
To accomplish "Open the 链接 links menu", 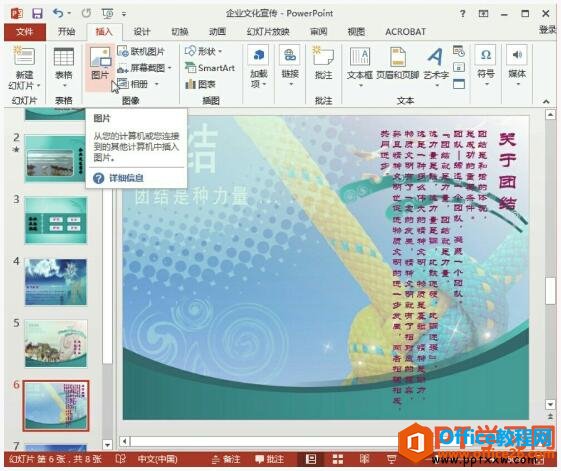I will [290, 67].
